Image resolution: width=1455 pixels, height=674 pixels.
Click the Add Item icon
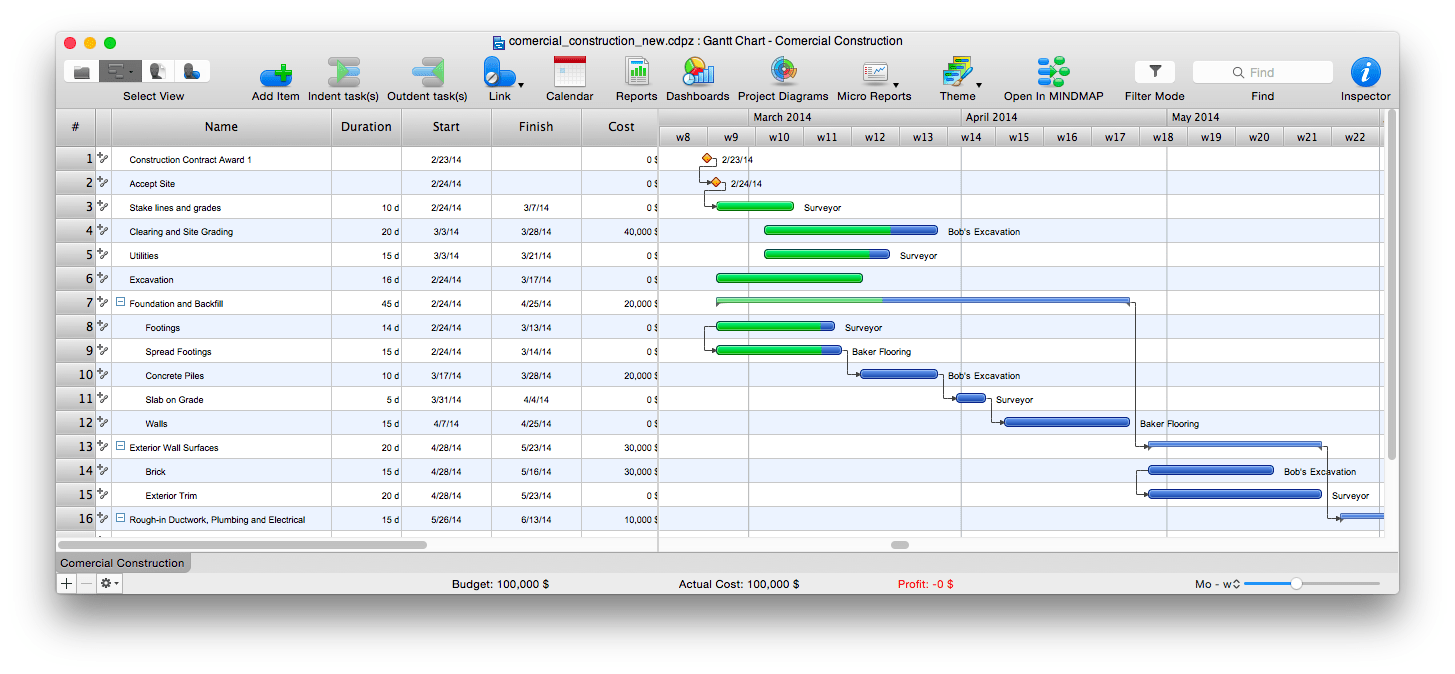pyautogui.click(x=275, y=73)
